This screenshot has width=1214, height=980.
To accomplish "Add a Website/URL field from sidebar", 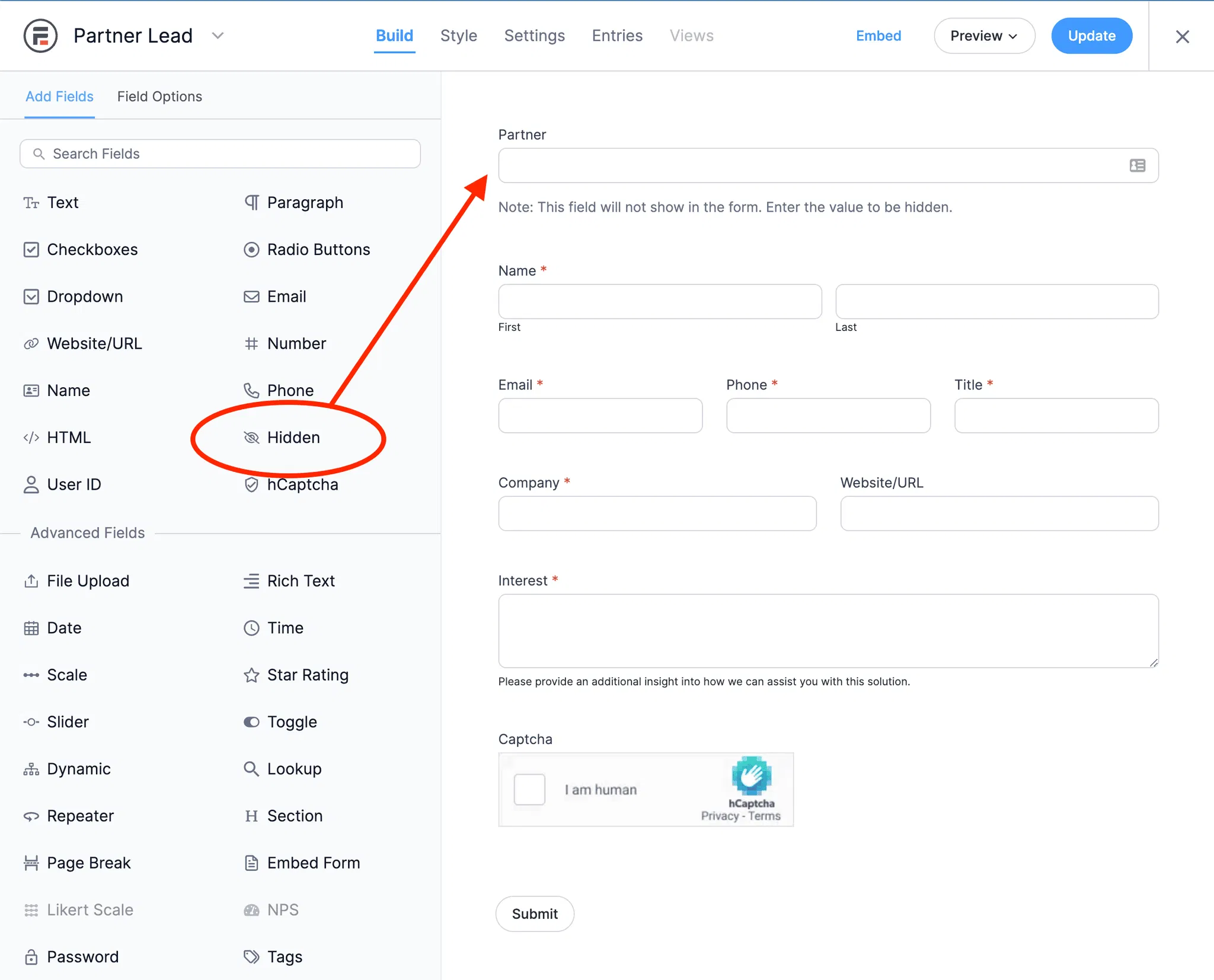I will 82,343.
